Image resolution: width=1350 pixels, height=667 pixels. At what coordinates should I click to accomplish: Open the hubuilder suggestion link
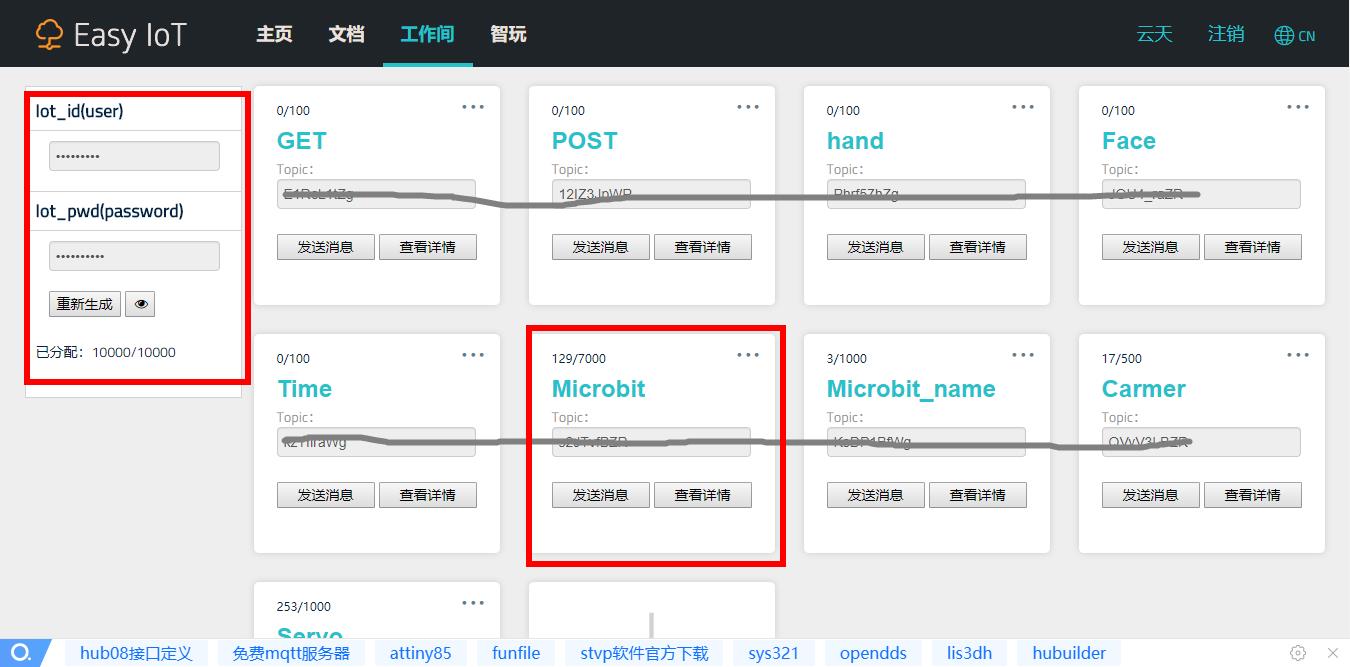(x=1069, y=653)
